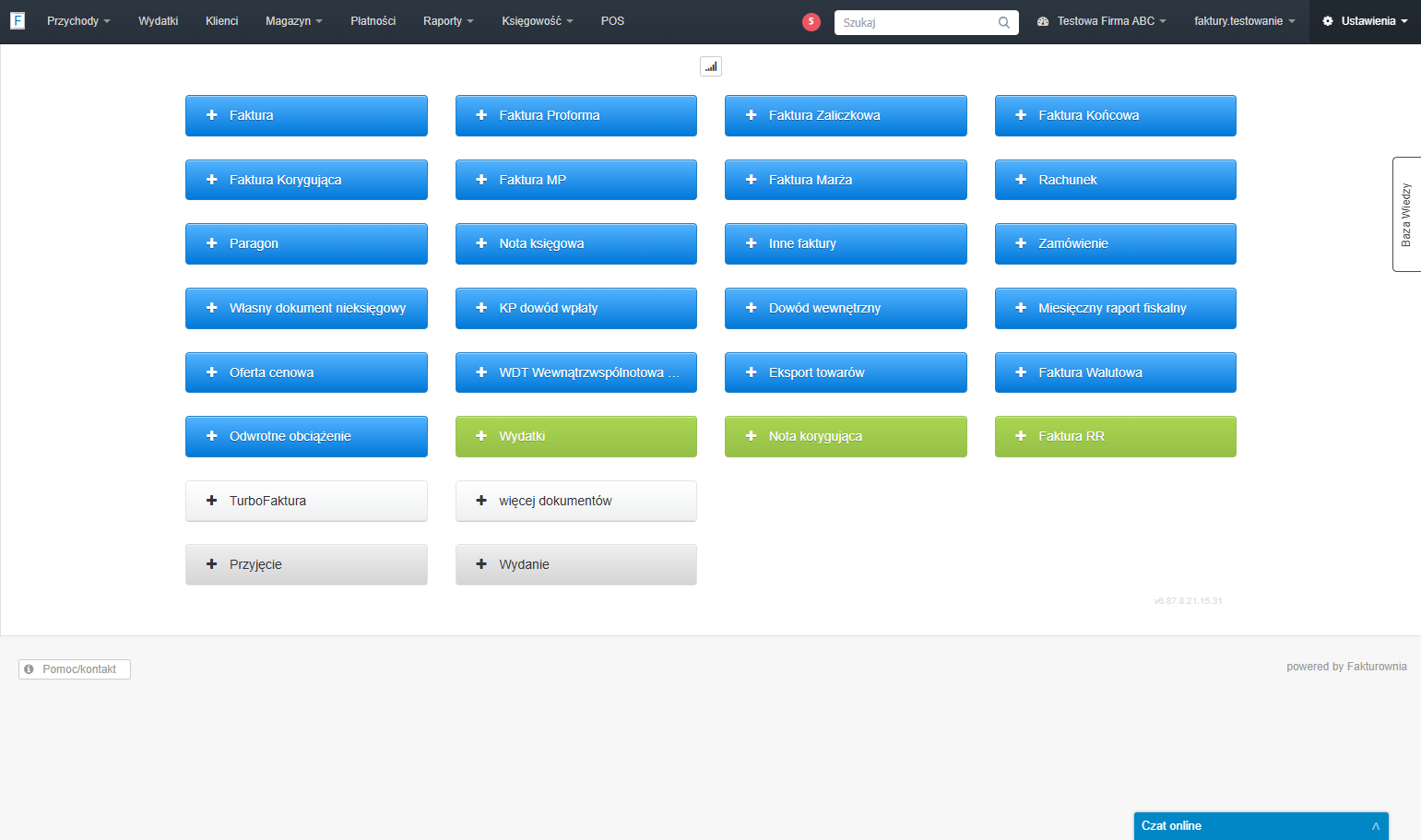1421x840 pixels.
Task: Add a Dowód wewnętrzny
Action: tap(846, 308)
